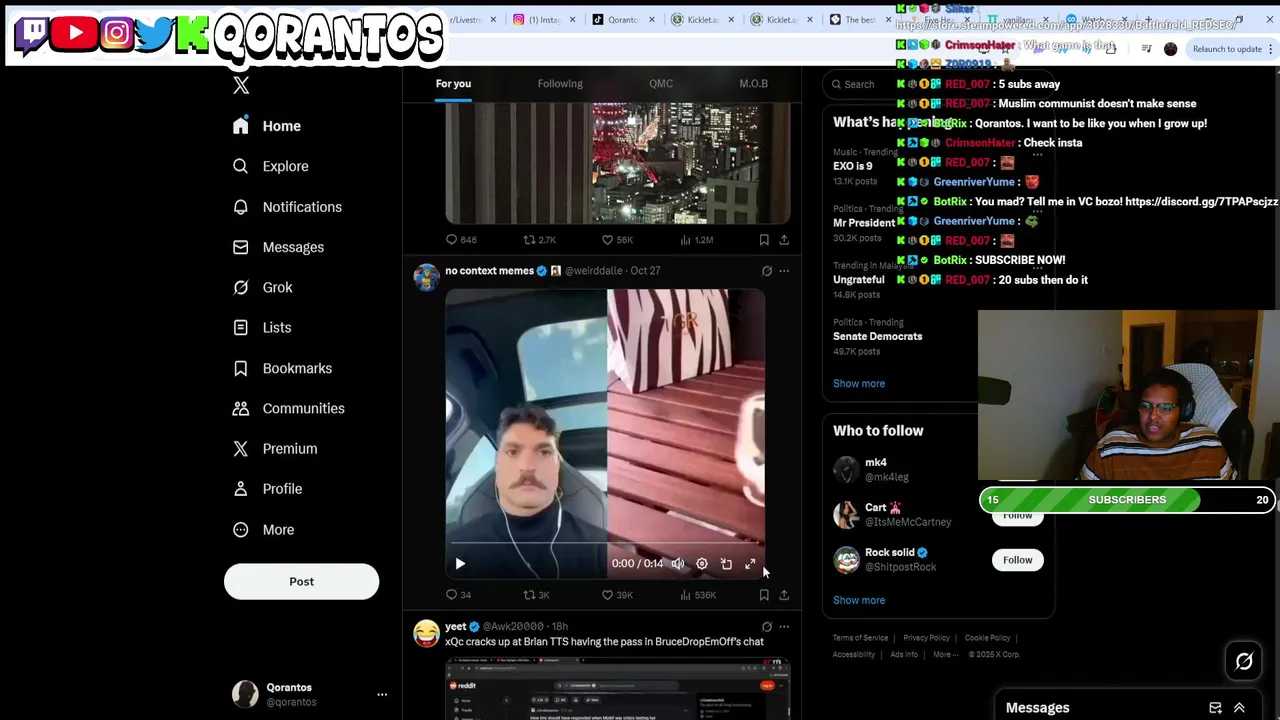Expand the Messages drawer
The width and height of the screenshot is (1280, 720).
(1239, 708)
